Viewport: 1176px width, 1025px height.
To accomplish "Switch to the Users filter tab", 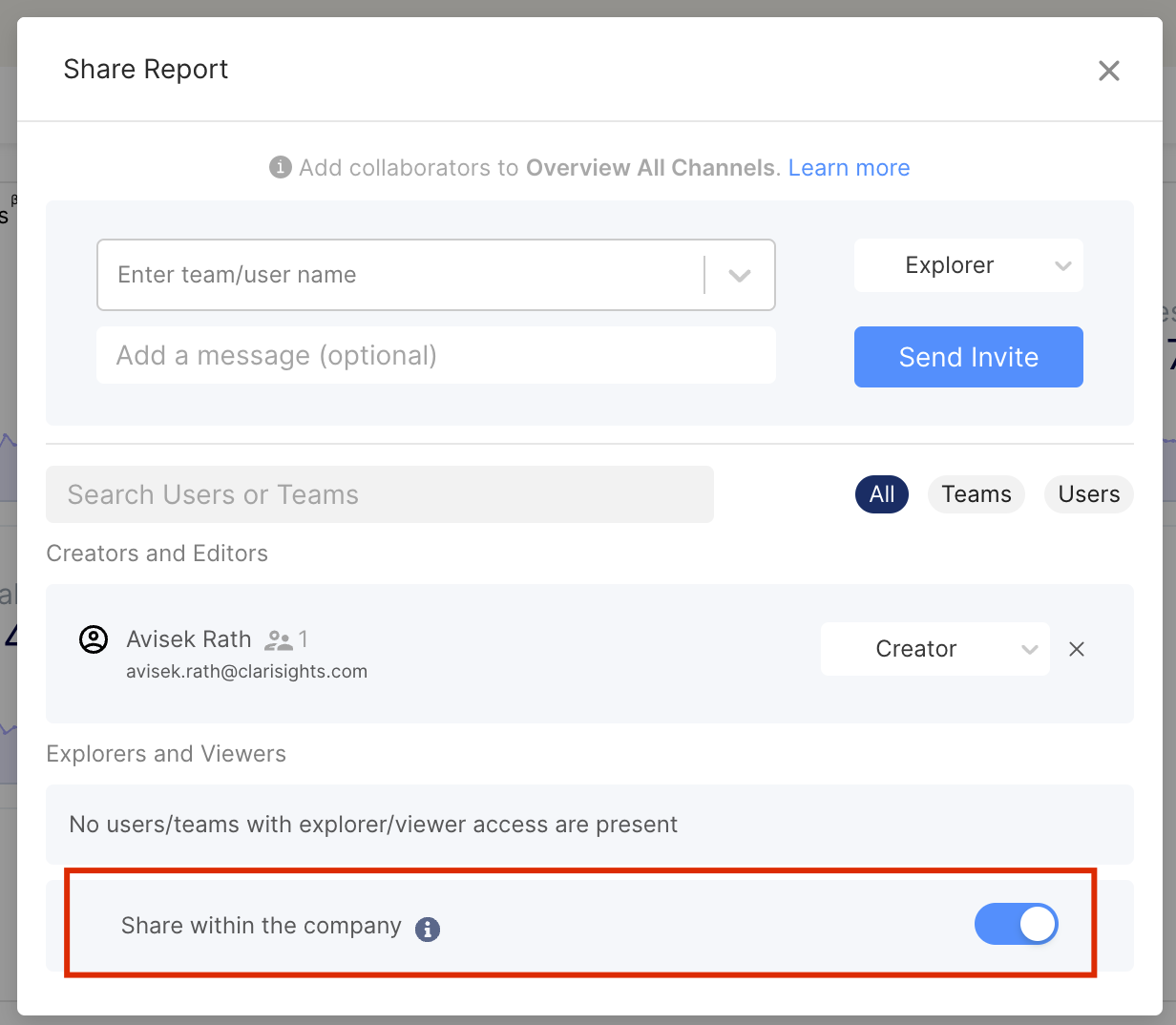I will click(1089, 494).
